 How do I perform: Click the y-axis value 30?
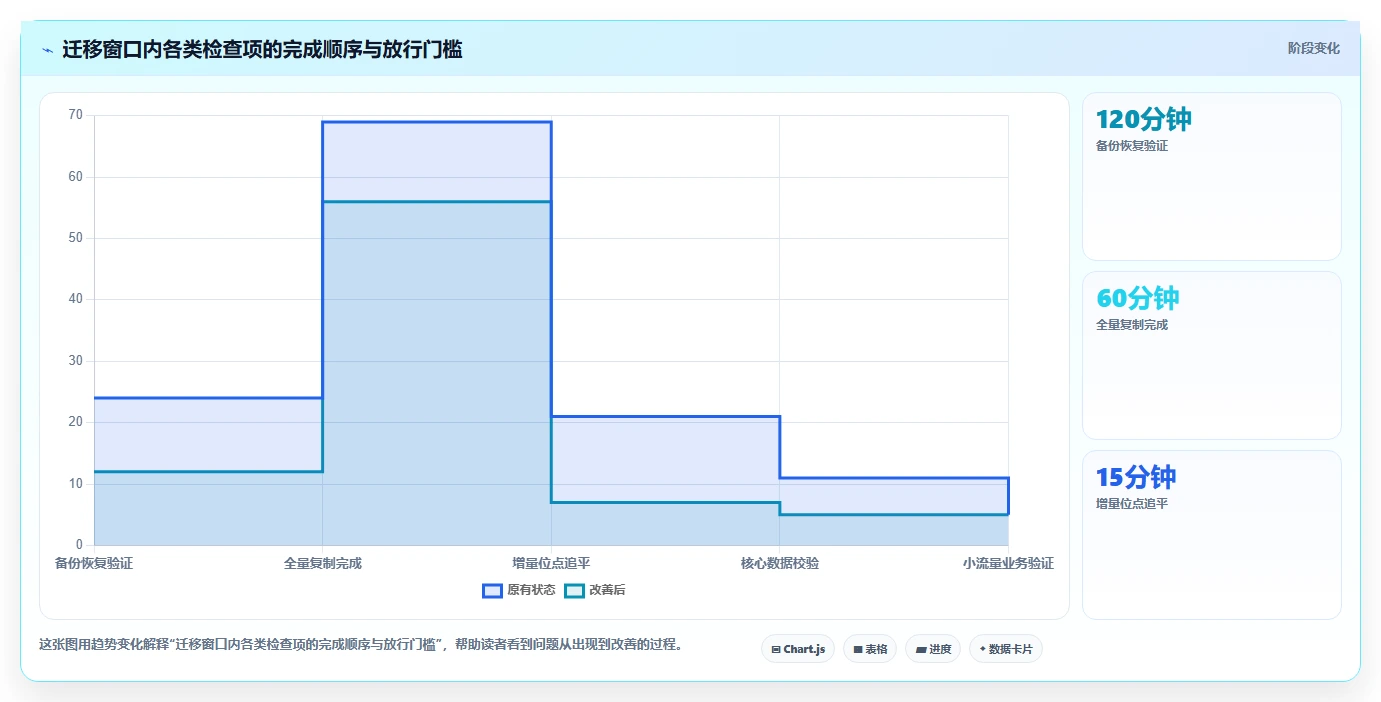click(x=76, y=361)
